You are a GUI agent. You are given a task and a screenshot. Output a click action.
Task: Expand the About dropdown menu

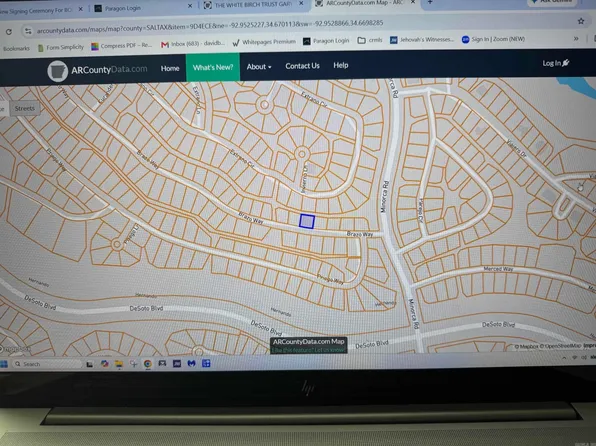(x=259, y=67)
